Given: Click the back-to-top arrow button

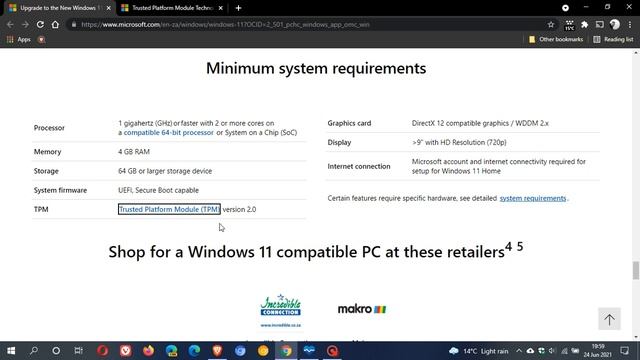Looking at the screenshot, I should pos(609,319).
